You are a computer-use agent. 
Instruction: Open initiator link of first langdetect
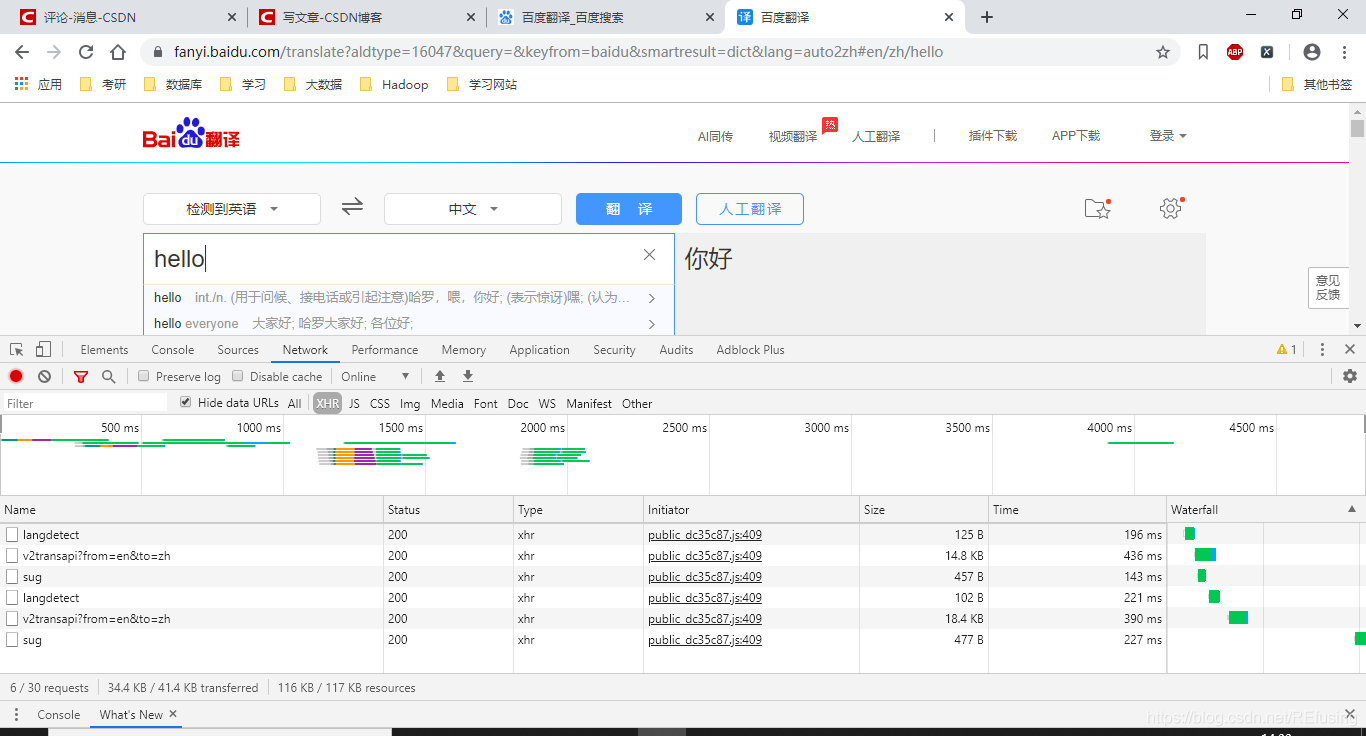pos(705,535)
